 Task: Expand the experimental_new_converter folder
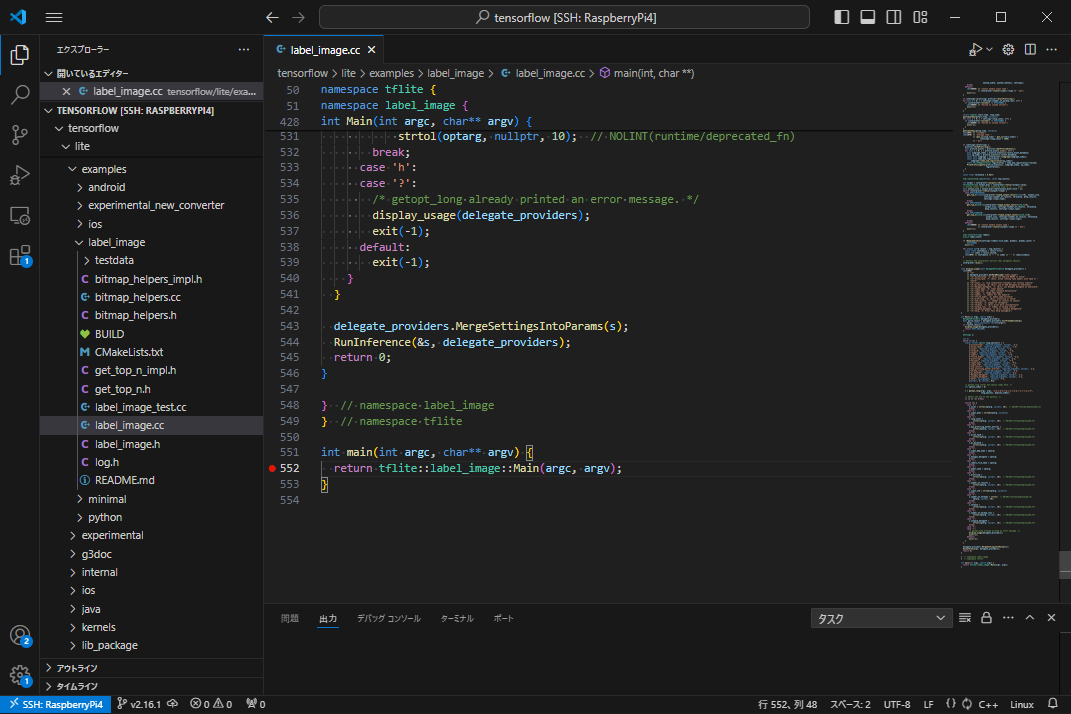(150, 205)
